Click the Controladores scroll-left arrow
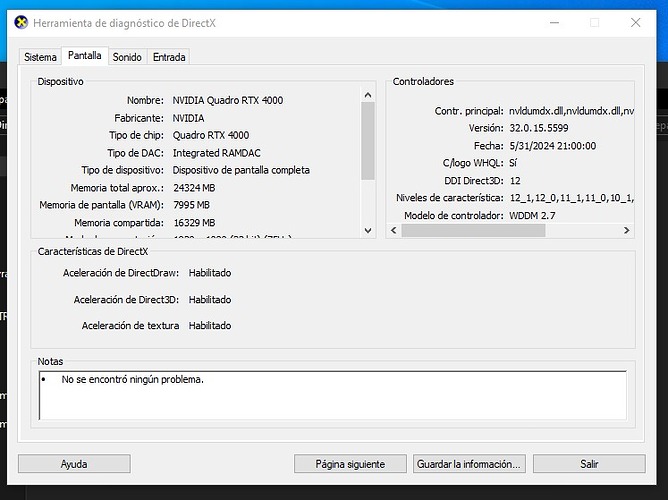 point(394,230)
